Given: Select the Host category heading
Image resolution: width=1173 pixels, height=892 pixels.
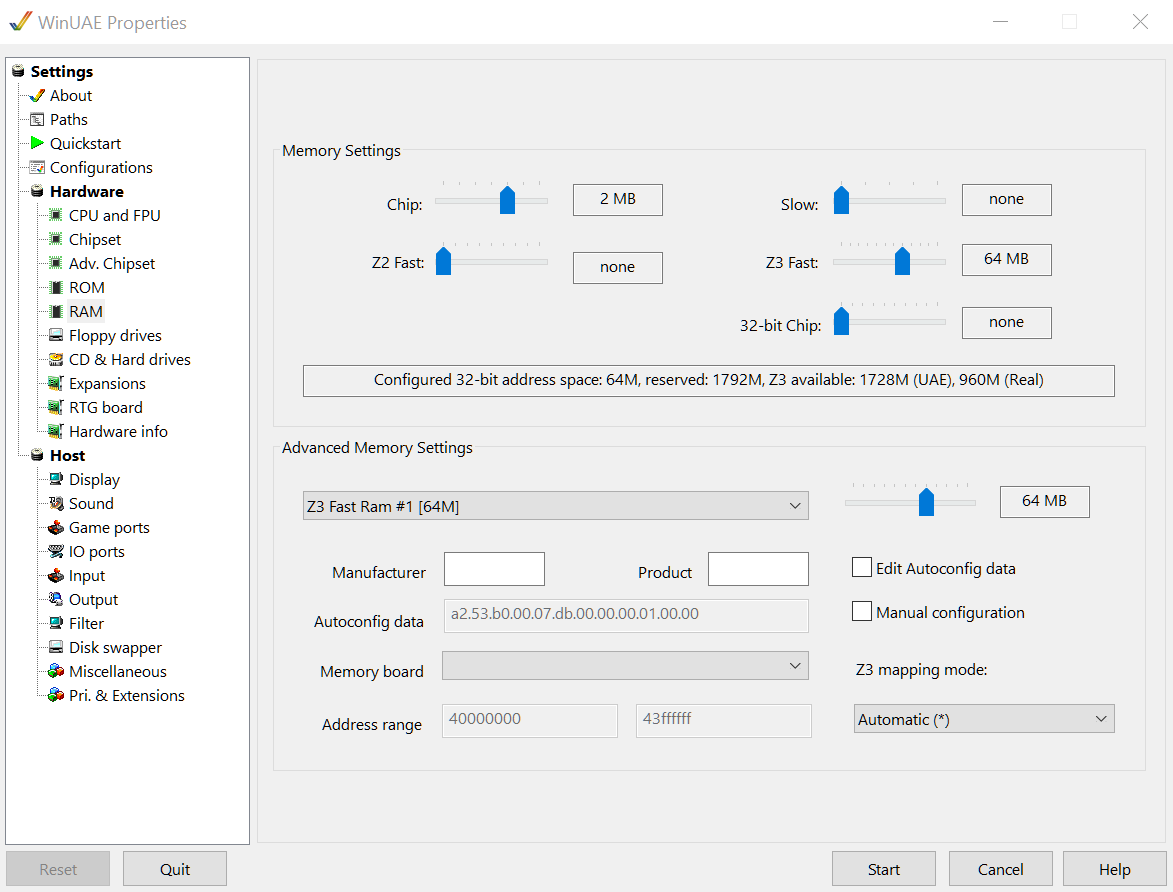Looking at the screenshot, I should 67,456.
